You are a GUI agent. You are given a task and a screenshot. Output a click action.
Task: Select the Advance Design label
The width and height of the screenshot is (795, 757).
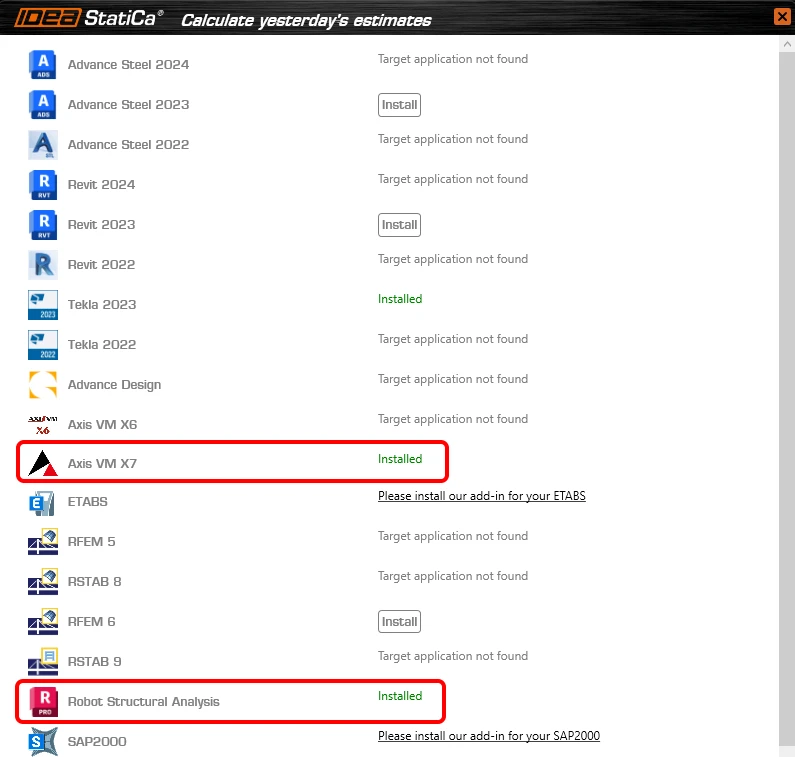pyautogui.click(x=115, y=385)
